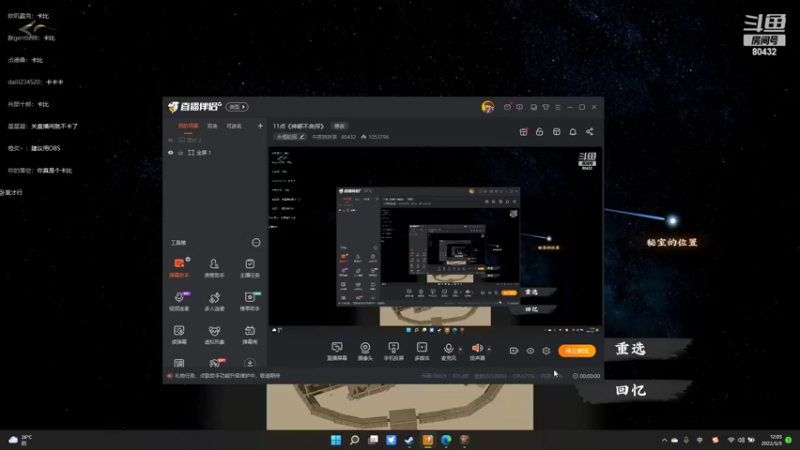Open the 弹幕秀 danmaku show tool
Screen dimensions: 800x450
249,335
